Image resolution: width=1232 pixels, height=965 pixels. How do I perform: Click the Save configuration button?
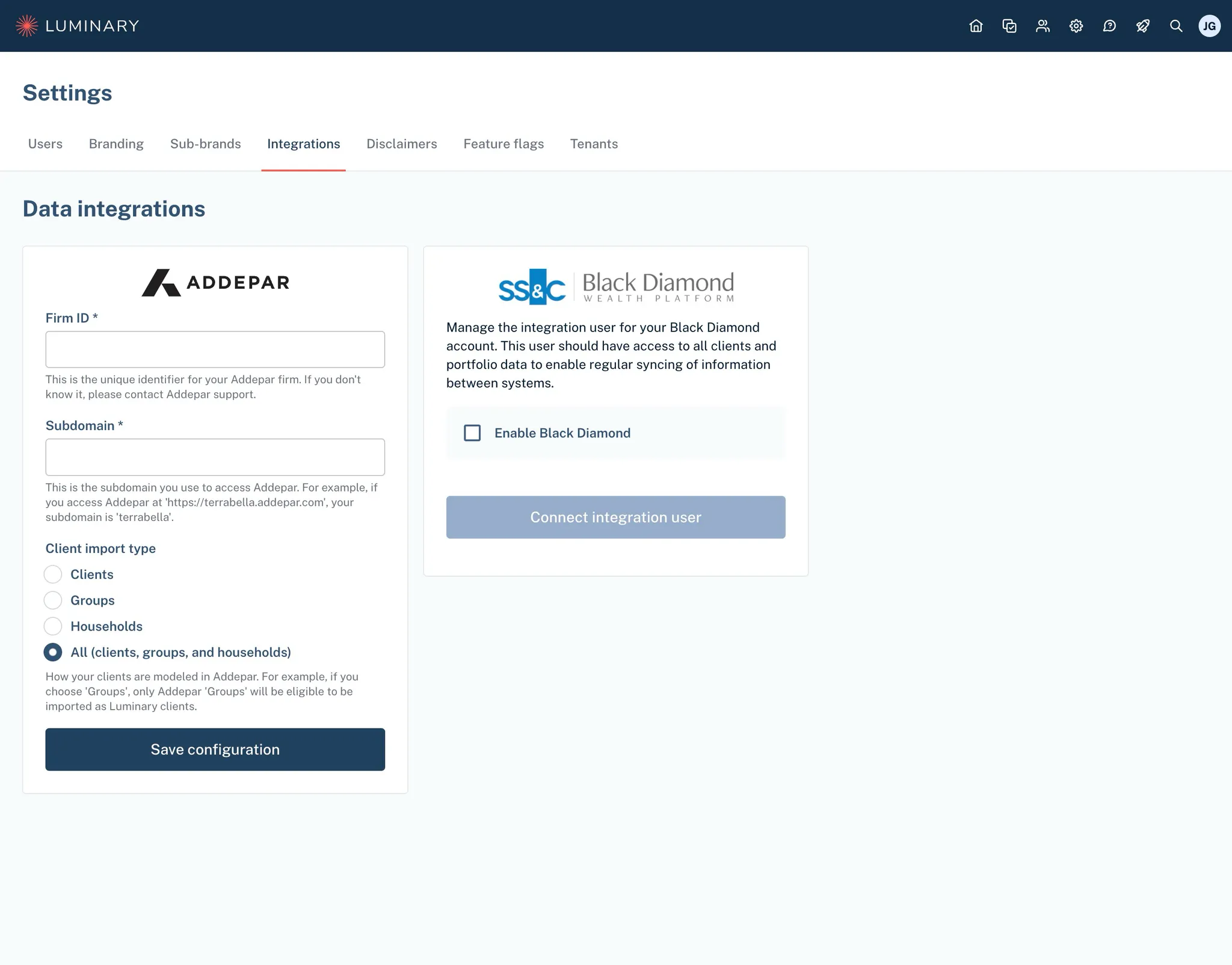(x=215, y=750)
